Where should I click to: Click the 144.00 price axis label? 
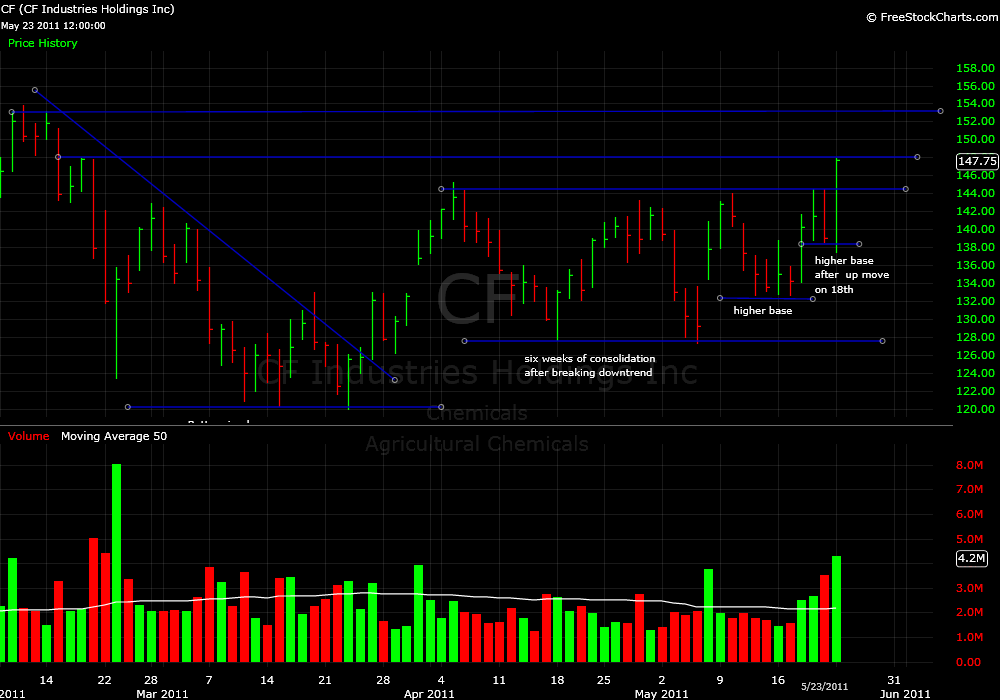coord(975,193)
